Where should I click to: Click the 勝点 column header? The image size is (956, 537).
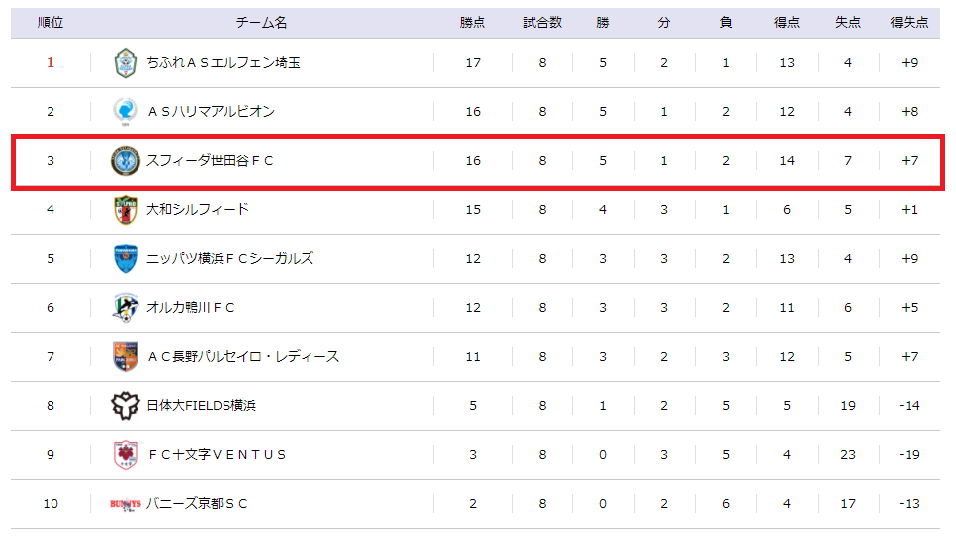click(473, 23)
